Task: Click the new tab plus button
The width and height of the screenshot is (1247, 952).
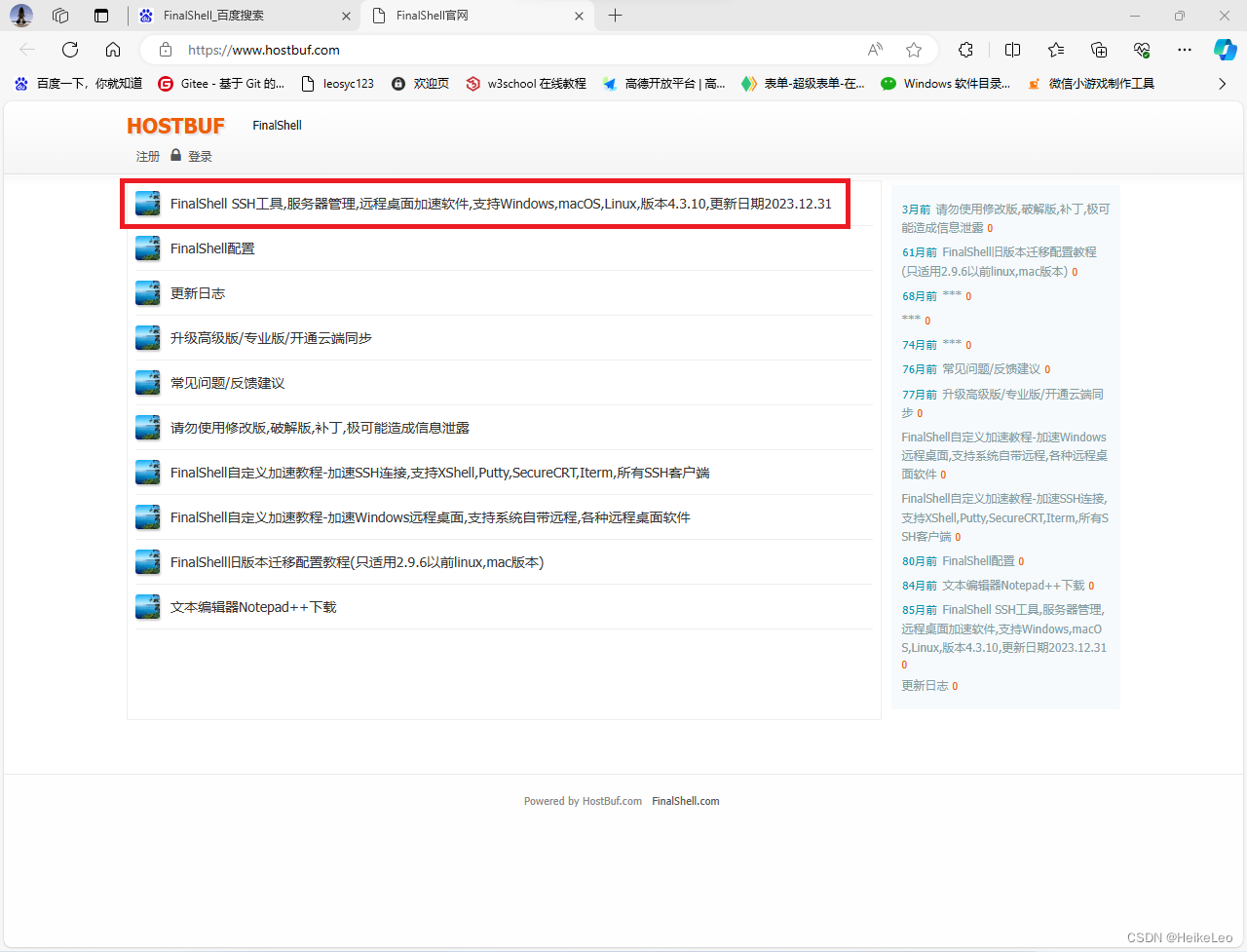Action: pyautogui.click(x=615, y=16)
